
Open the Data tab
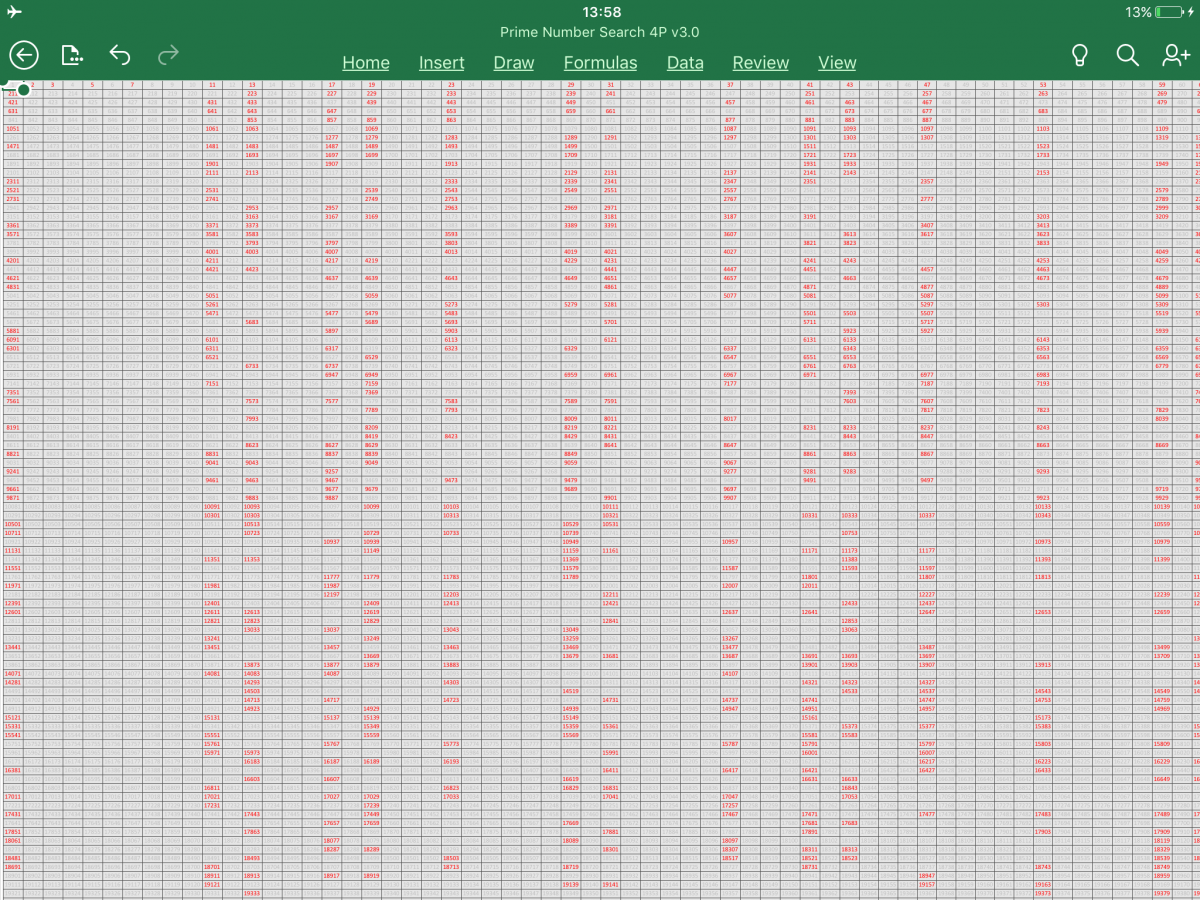[685, 62]
